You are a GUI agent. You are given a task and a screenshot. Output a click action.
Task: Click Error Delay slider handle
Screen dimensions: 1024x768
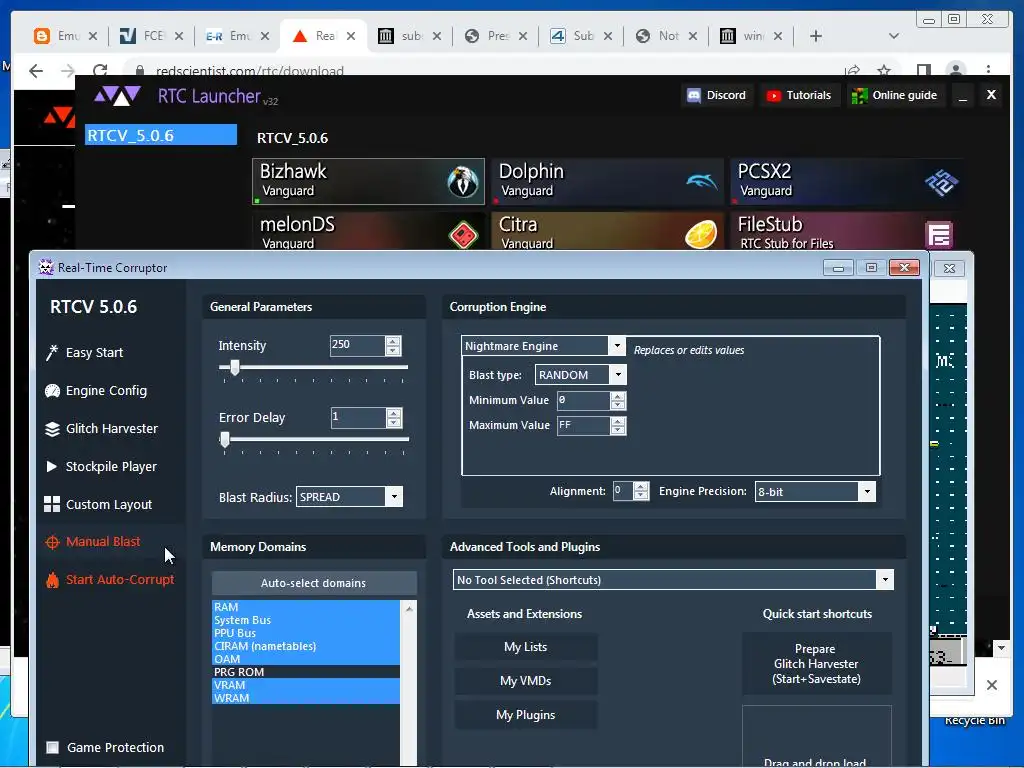tap(225, 440)
